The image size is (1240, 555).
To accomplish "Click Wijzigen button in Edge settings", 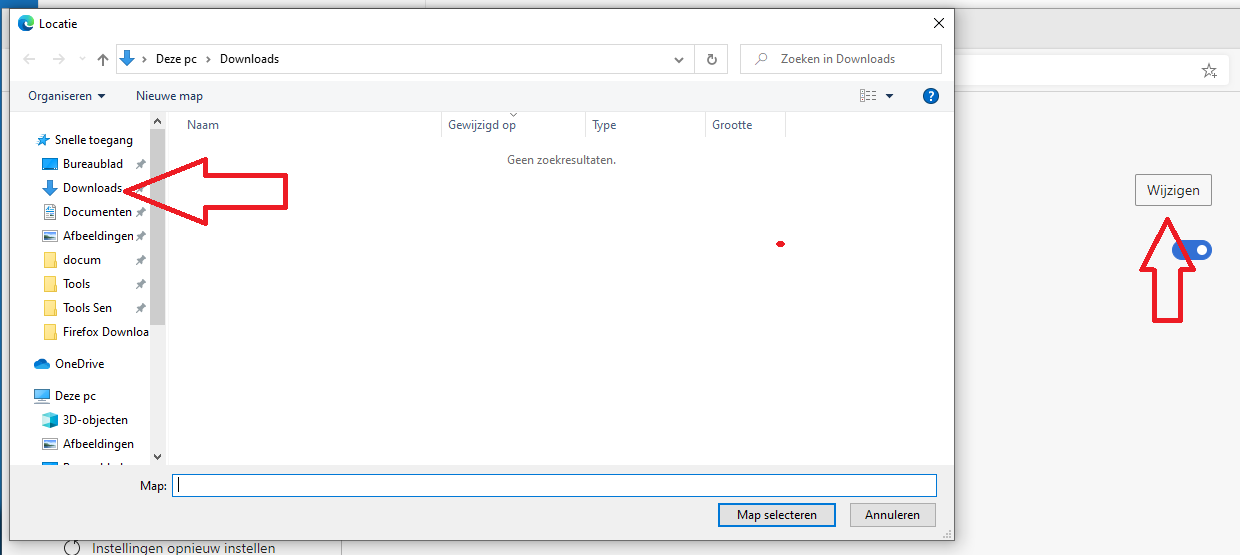I will click(1173, 190).
